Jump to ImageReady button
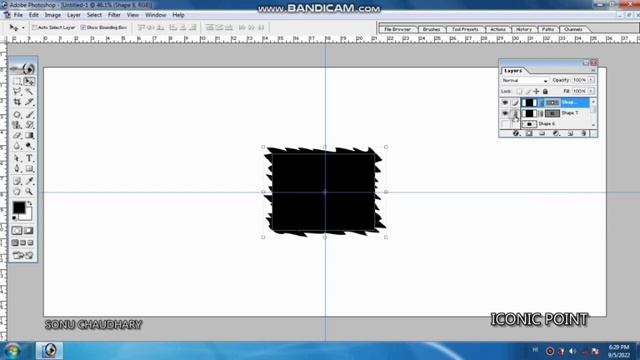Viewport: 640px width, 360px height. pyautogui.click(x=23, y=256)
